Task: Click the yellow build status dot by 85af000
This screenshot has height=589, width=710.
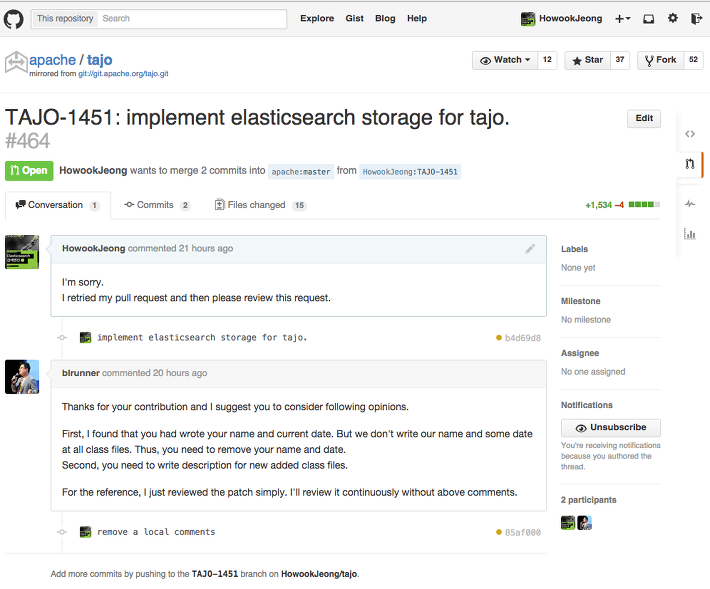Action: click(x=499, y=532)
